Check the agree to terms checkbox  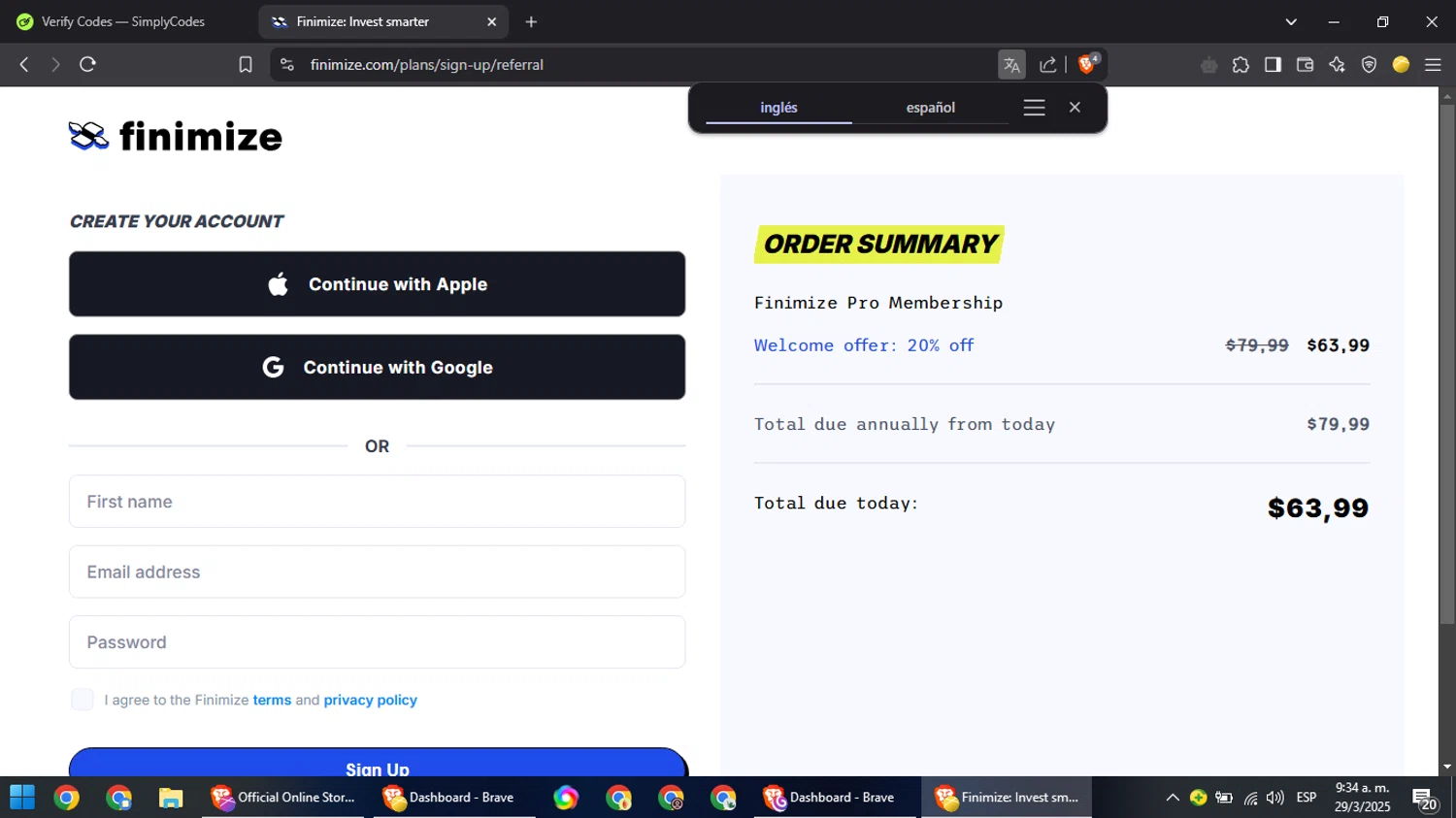tap(83, 700)
